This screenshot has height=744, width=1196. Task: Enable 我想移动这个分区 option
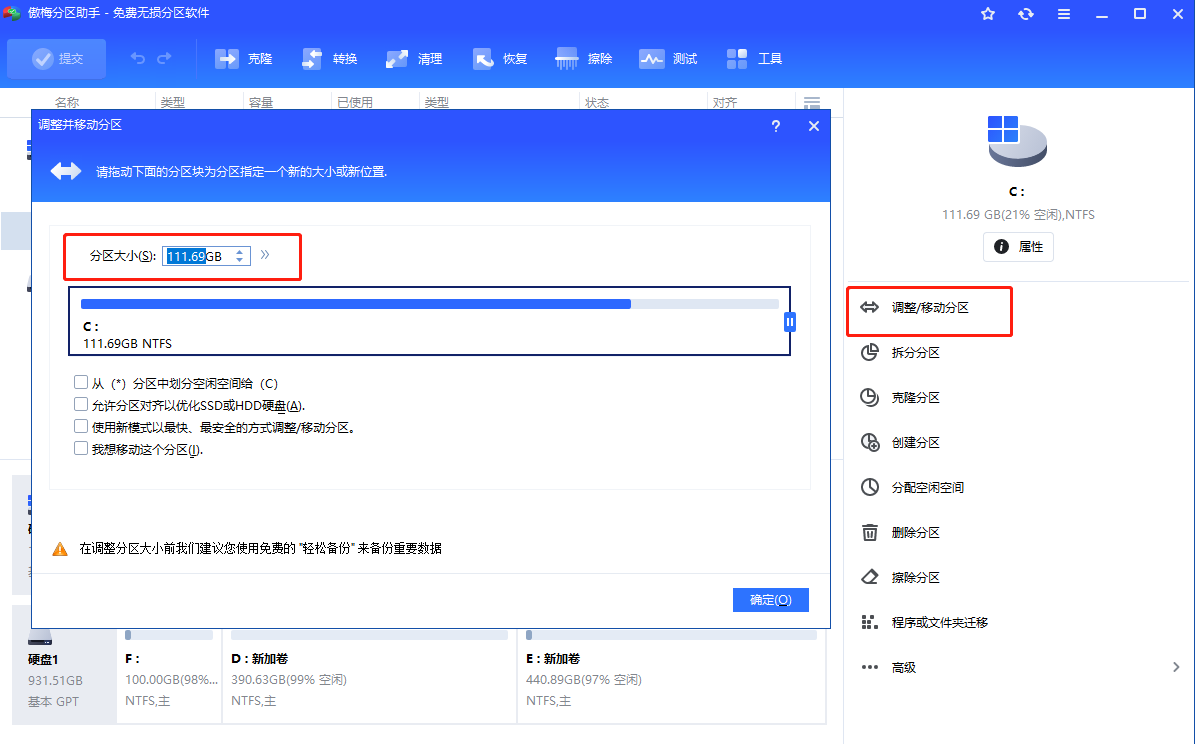[x=81, y=448]
